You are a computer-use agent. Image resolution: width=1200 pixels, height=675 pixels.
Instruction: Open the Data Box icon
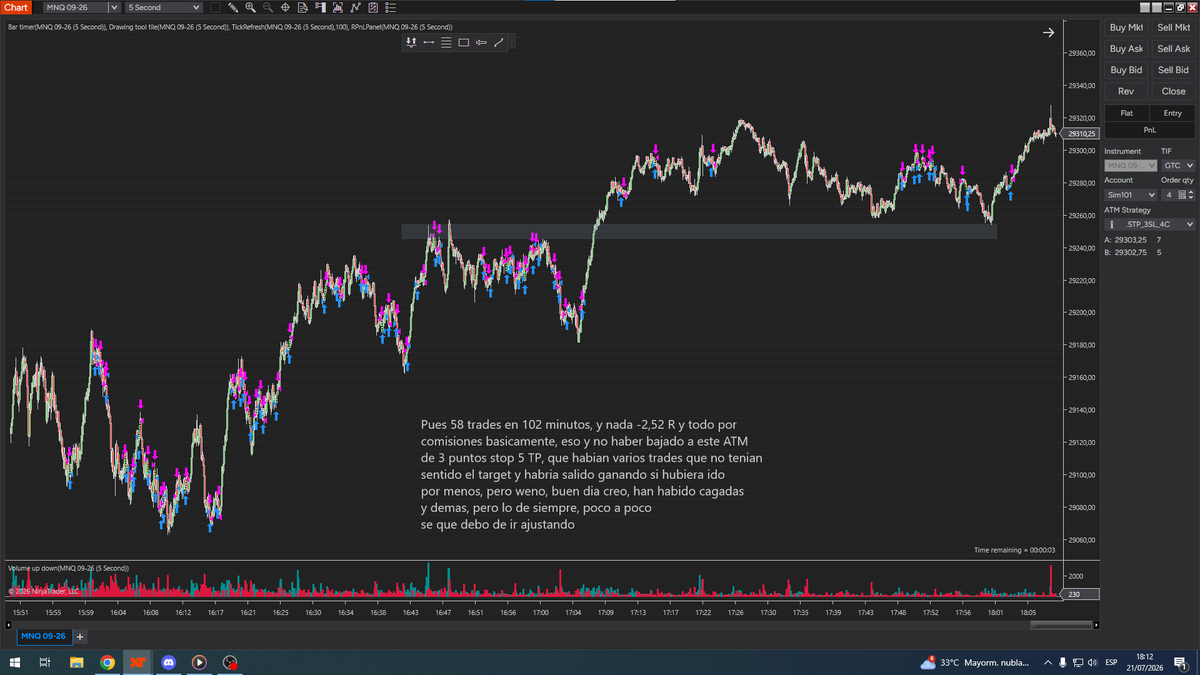click(x=303, y=7)
